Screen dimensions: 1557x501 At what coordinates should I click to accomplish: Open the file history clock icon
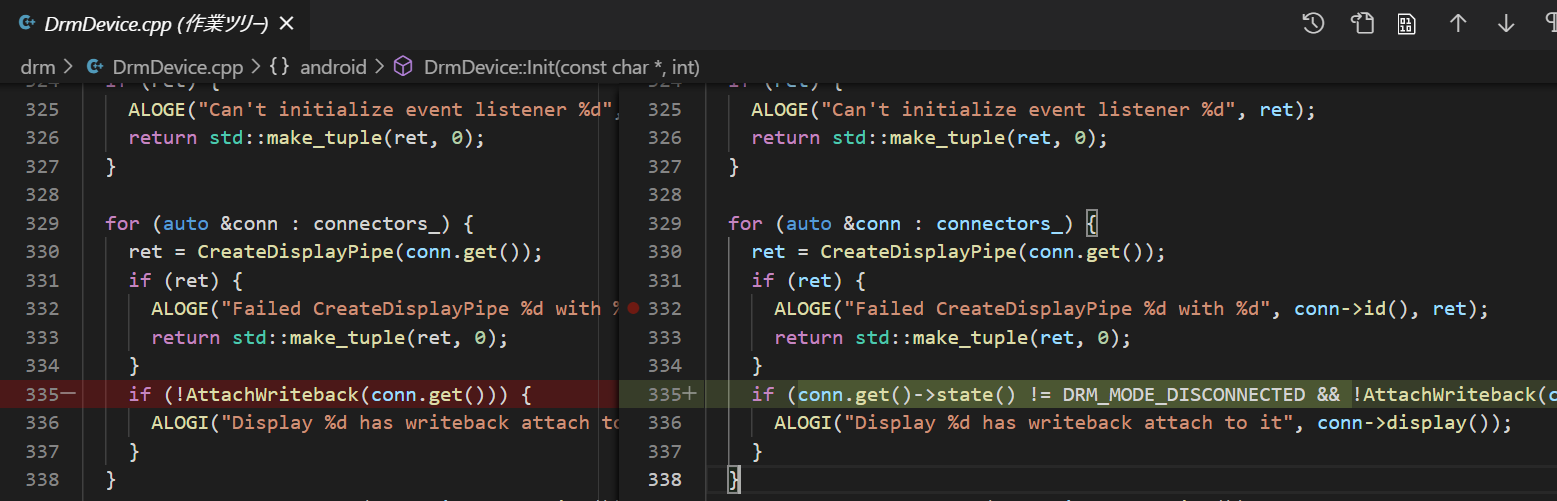[x=1313, y=23]
